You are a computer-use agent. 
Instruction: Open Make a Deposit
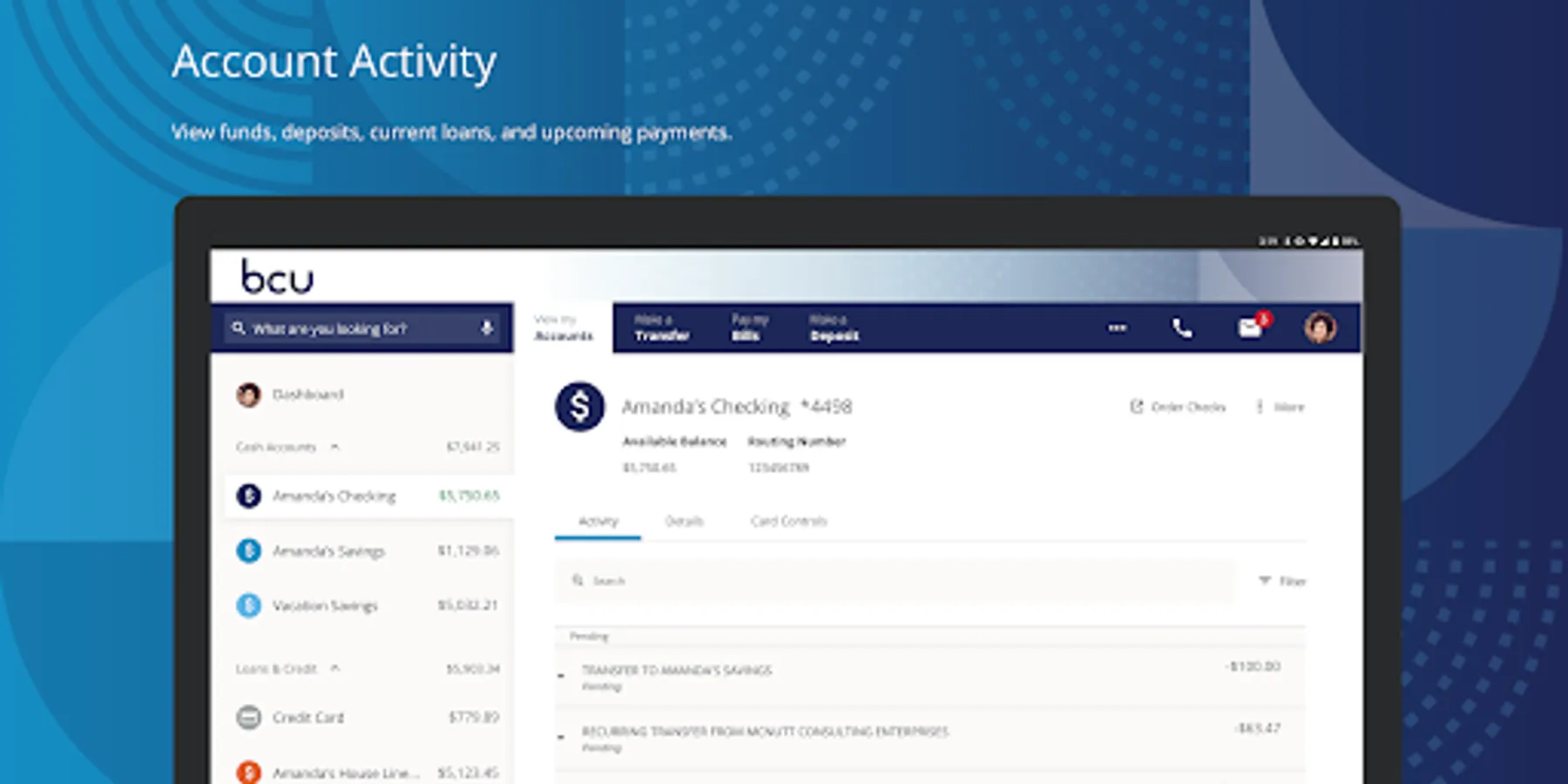(x=834, y=328)
